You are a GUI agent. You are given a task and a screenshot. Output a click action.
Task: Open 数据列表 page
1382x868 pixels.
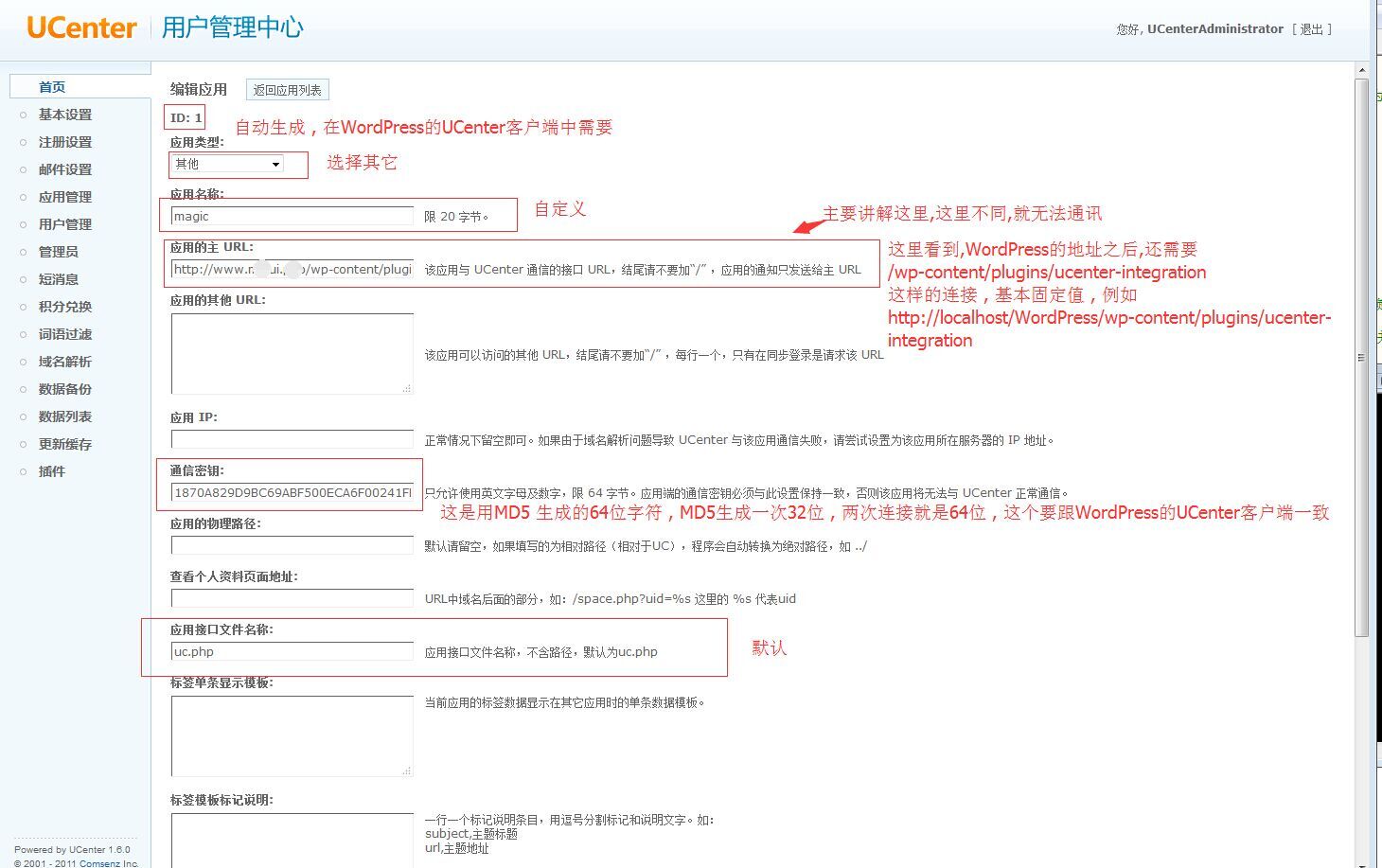pos(65,416)
